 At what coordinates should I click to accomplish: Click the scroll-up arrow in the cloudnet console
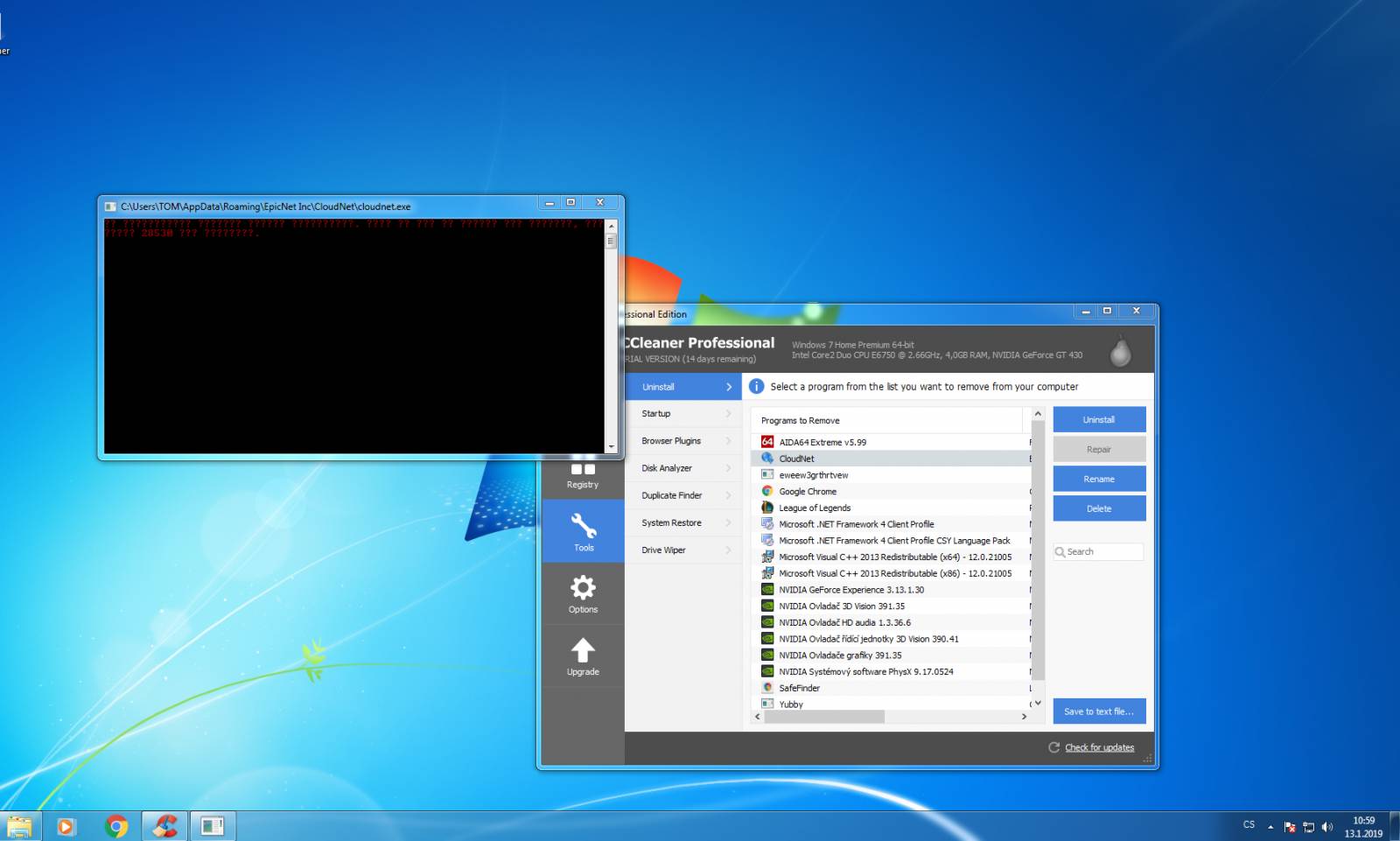coord(611,226)
